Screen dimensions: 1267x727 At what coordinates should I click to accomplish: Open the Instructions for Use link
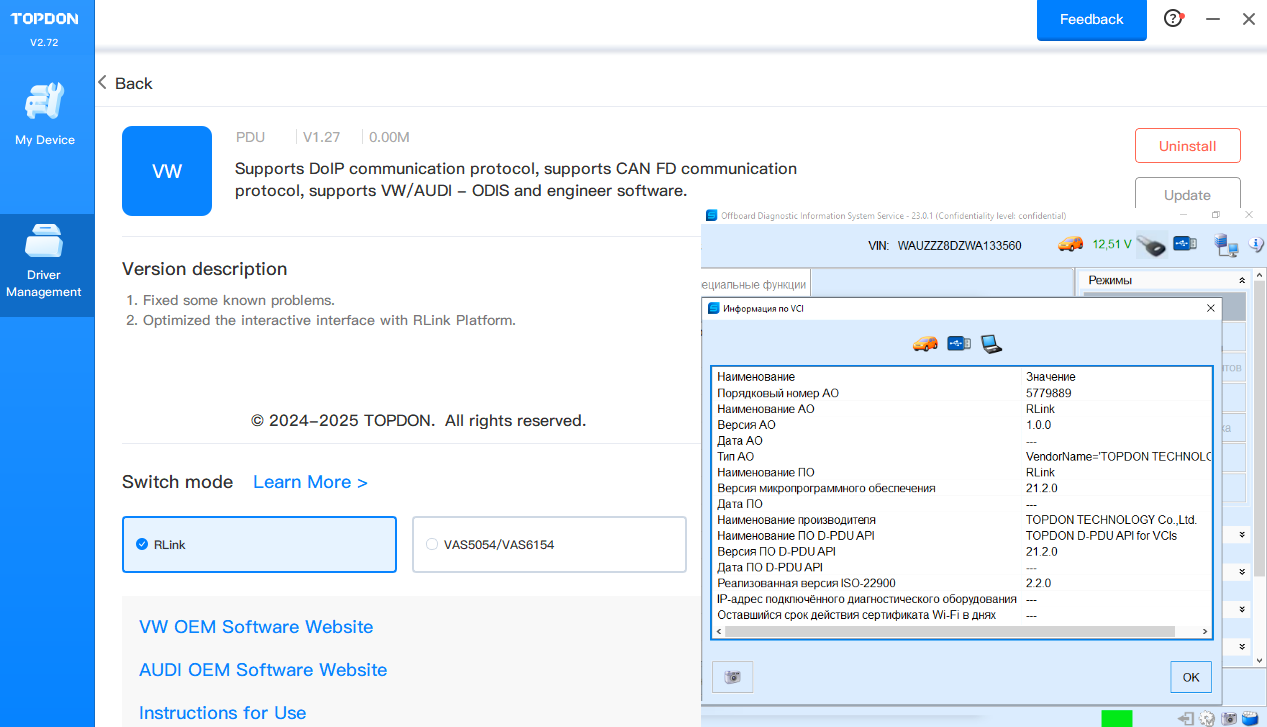tap(222, 713)
